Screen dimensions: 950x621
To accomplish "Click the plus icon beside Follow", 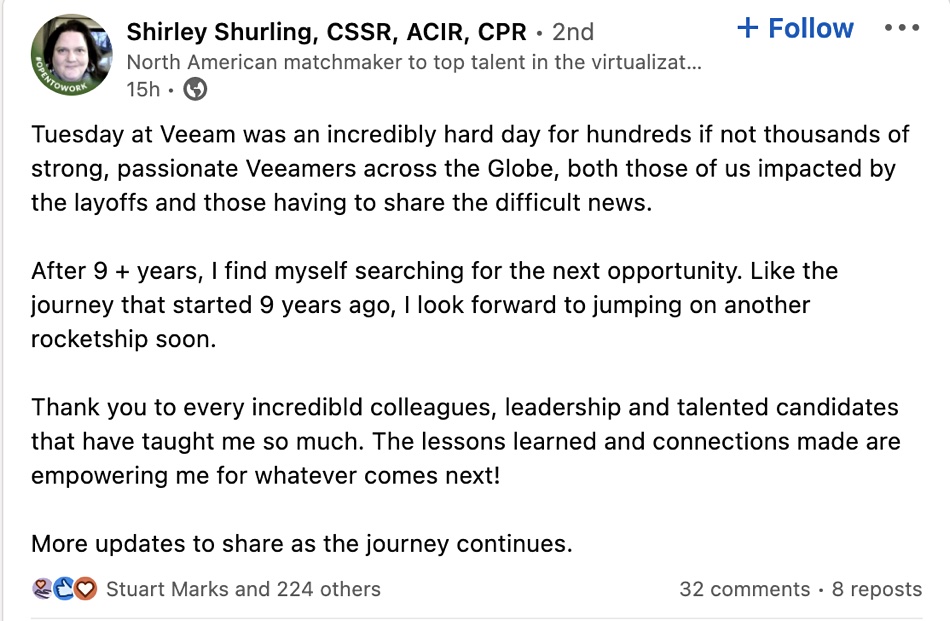I will pyautogui.click(x=748, y=28).
